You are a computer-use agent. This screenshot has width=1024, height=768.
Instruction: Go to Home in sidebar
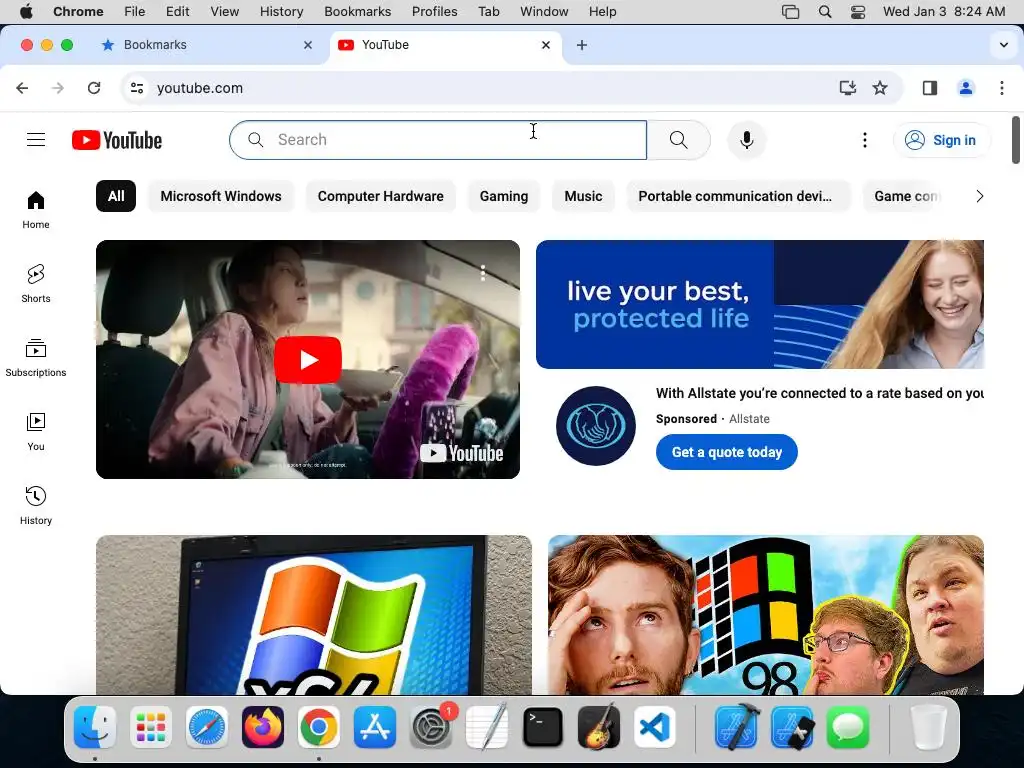[36, 210]
